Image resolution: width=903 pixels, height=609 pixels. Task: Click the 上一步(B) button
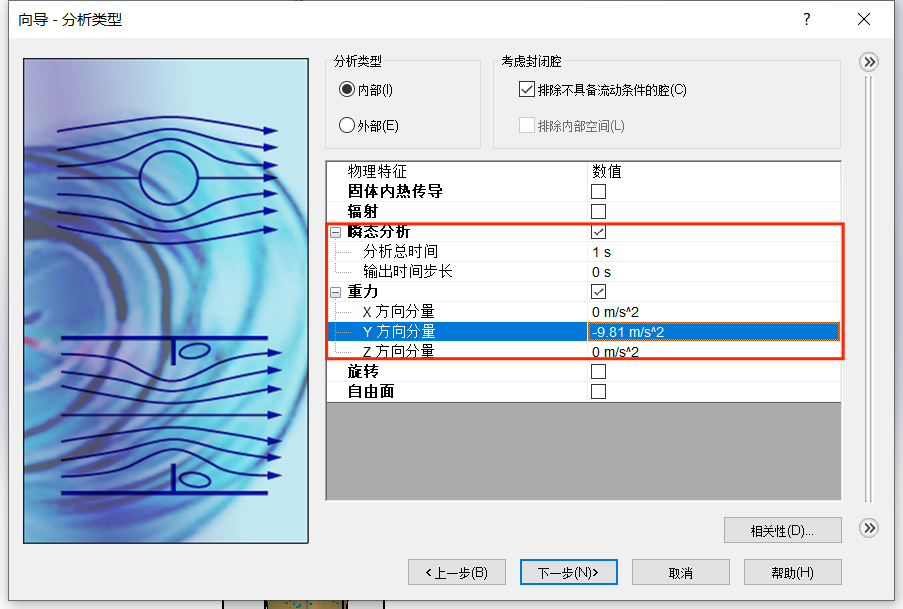(456, 572)
